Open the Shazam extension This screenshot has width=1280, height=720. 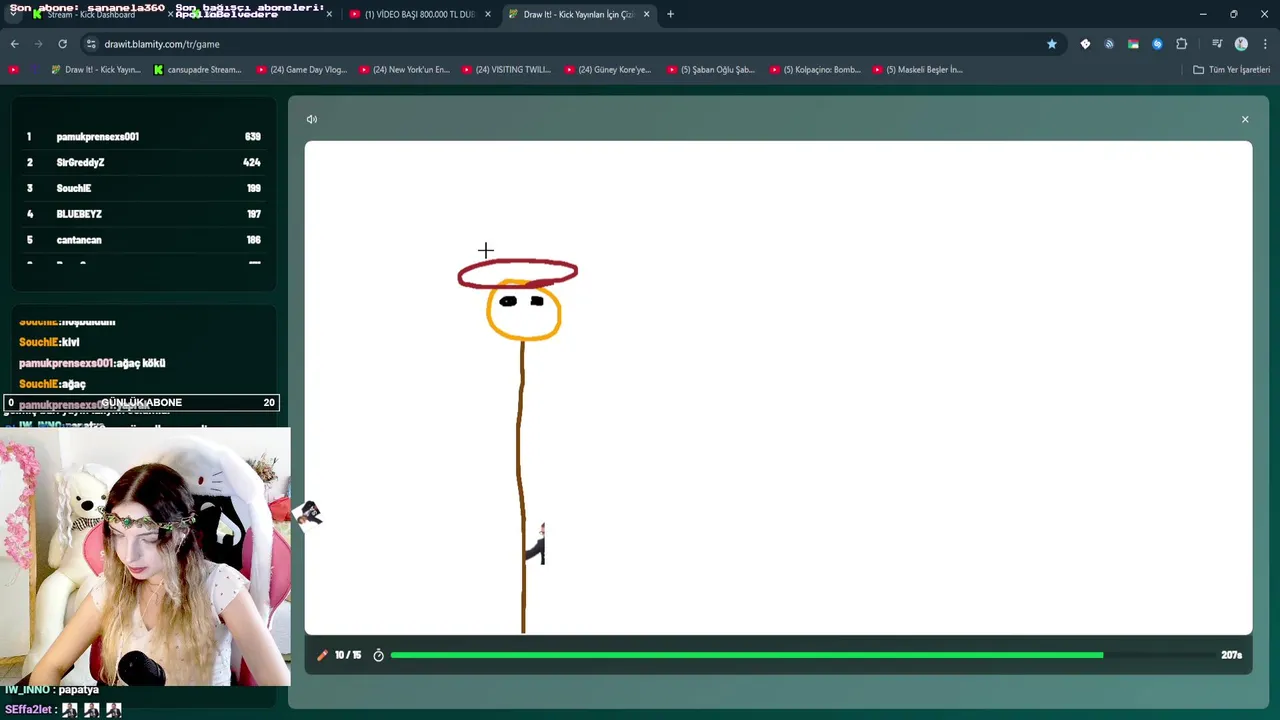tap(1157, 44)
